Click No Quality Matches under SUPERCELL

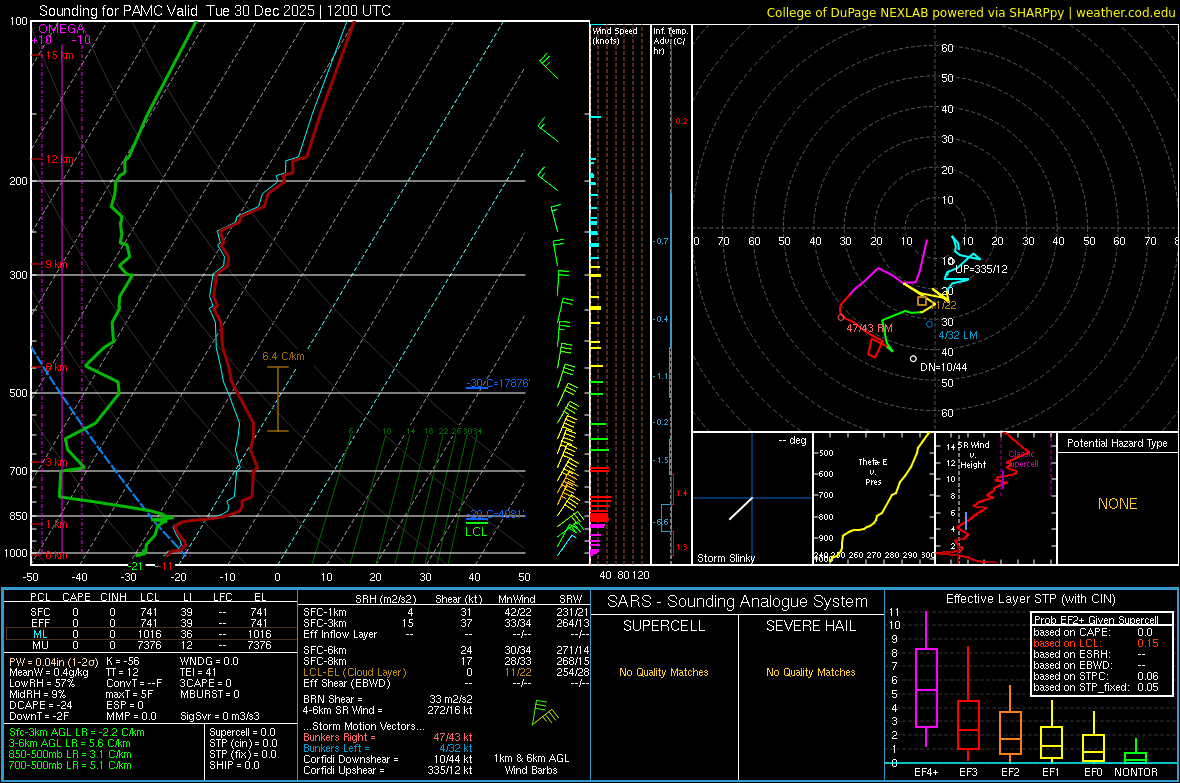[664, 672]
